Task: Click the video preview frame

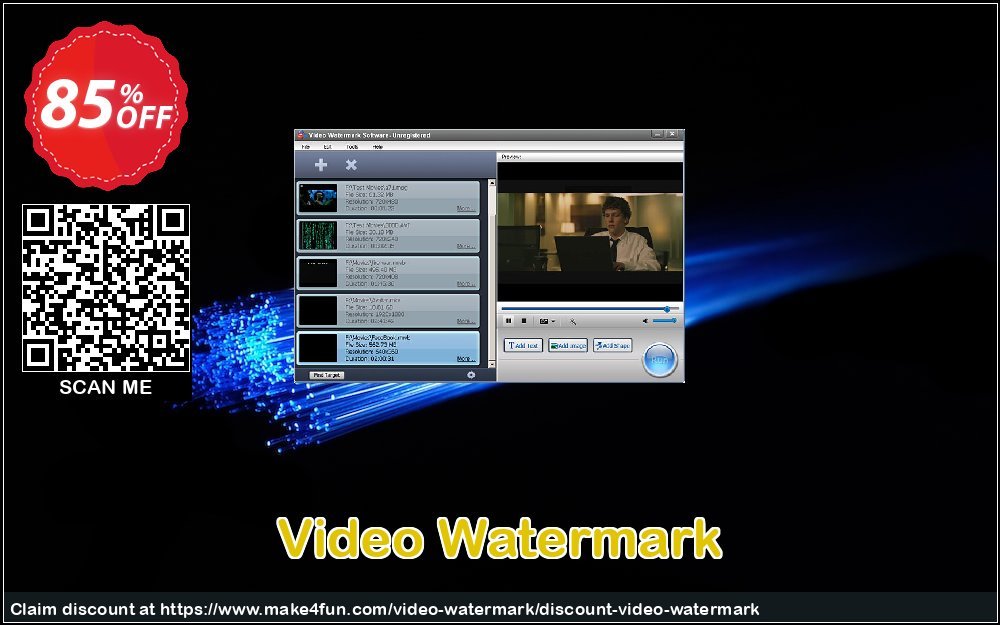Action: pyautogui.click(x=590, y=231)
